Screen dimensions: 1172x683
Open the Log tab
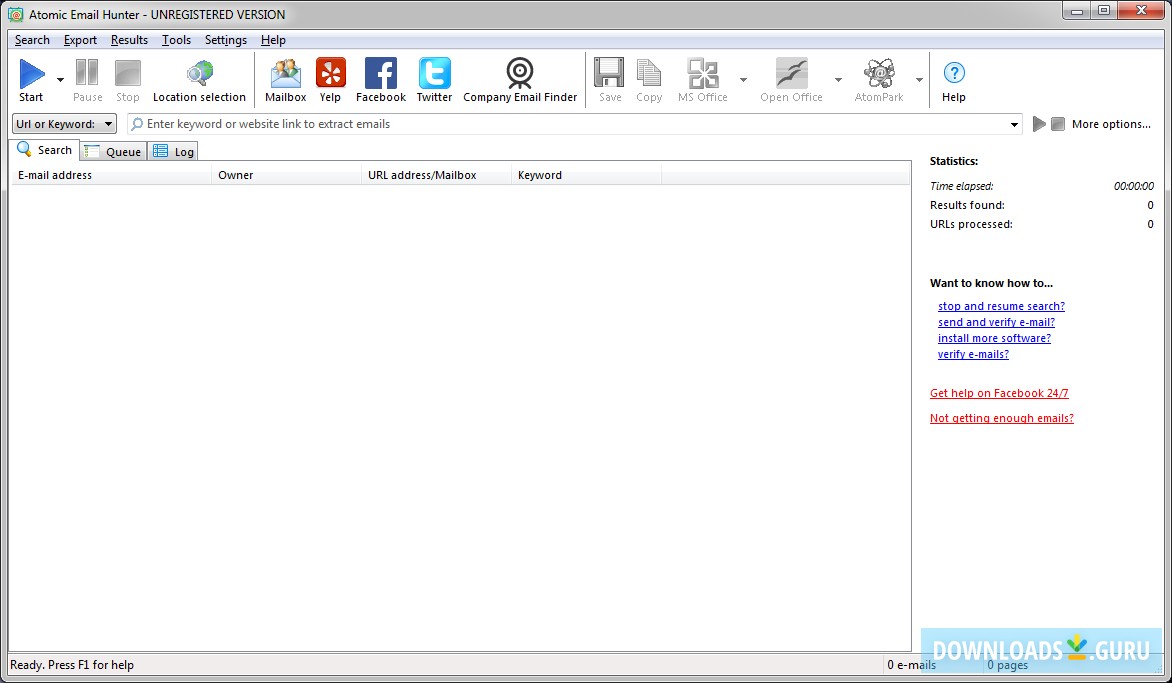pos(173,151)
